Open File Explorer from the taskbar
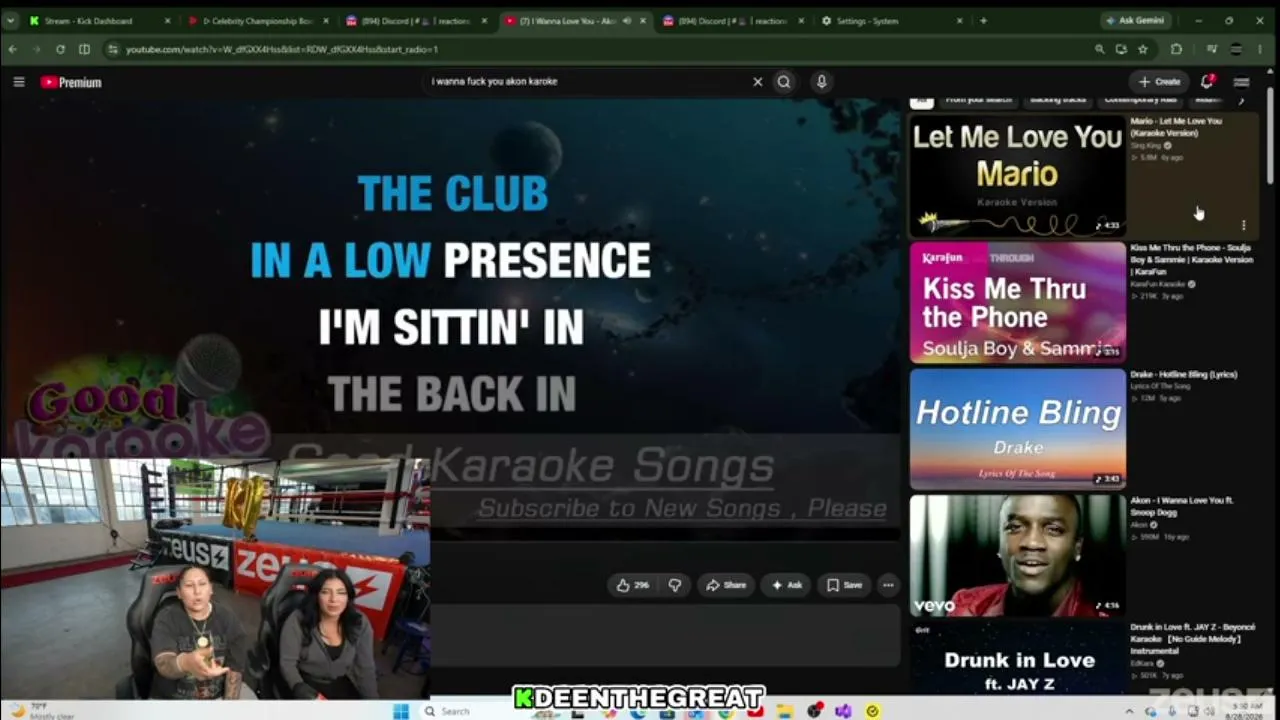 pos(786,711)
